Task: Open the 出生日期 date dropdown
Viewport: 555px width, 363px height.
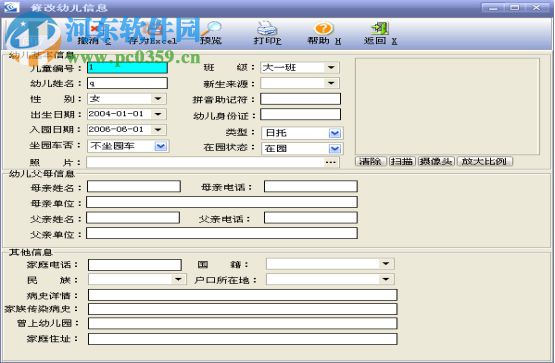Action: (158, 114)
